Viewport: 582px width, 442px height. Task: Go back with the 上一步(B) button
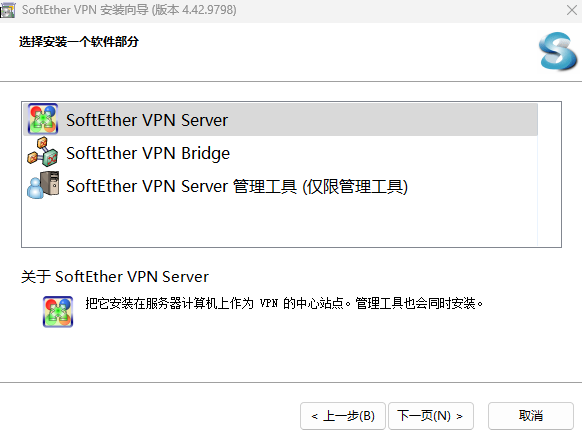coord(343,416)
